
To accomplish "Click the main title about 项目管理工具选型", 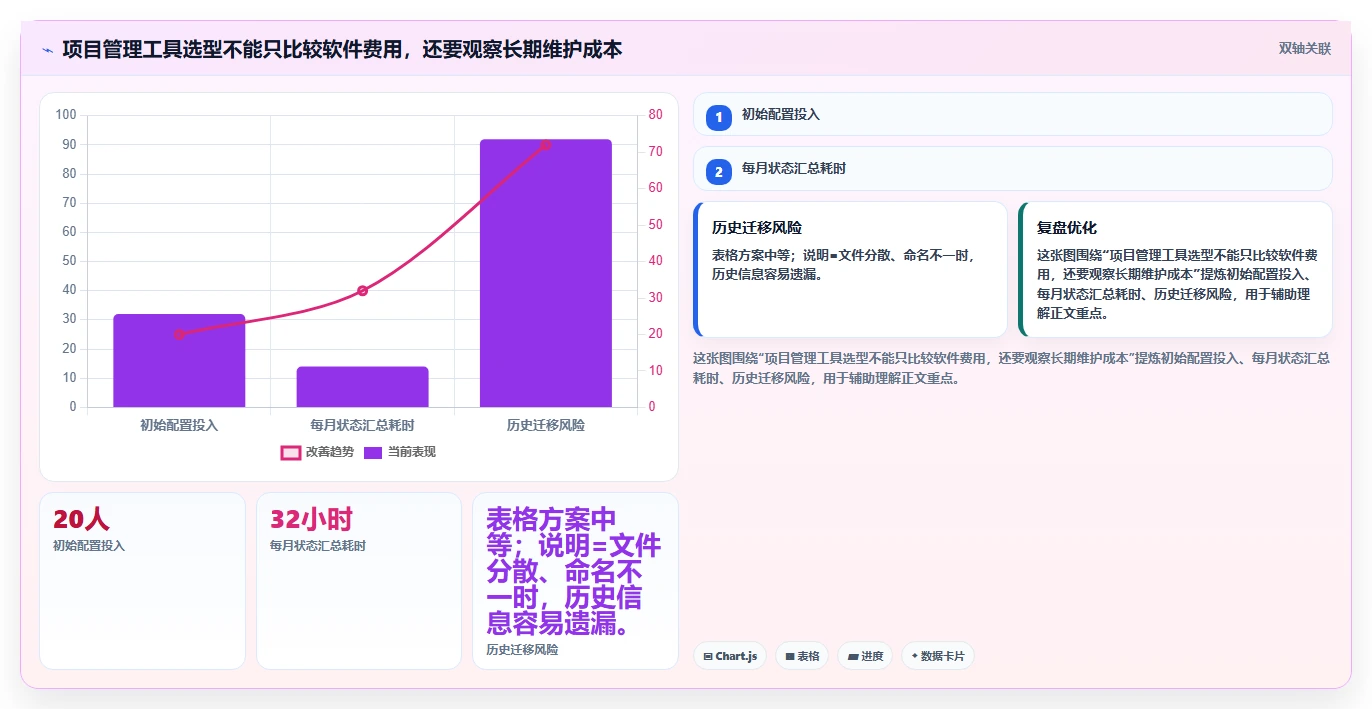I will tap(342, 49).
